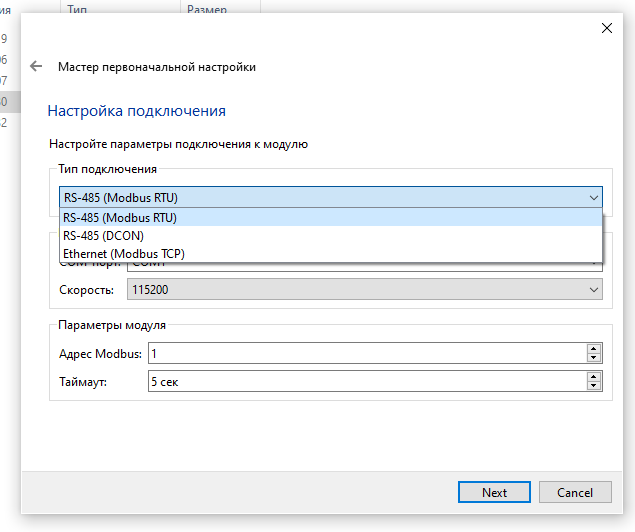Click the Адрес Modbus input field
This screenshot has height=532, width=635.
point(366,353)
